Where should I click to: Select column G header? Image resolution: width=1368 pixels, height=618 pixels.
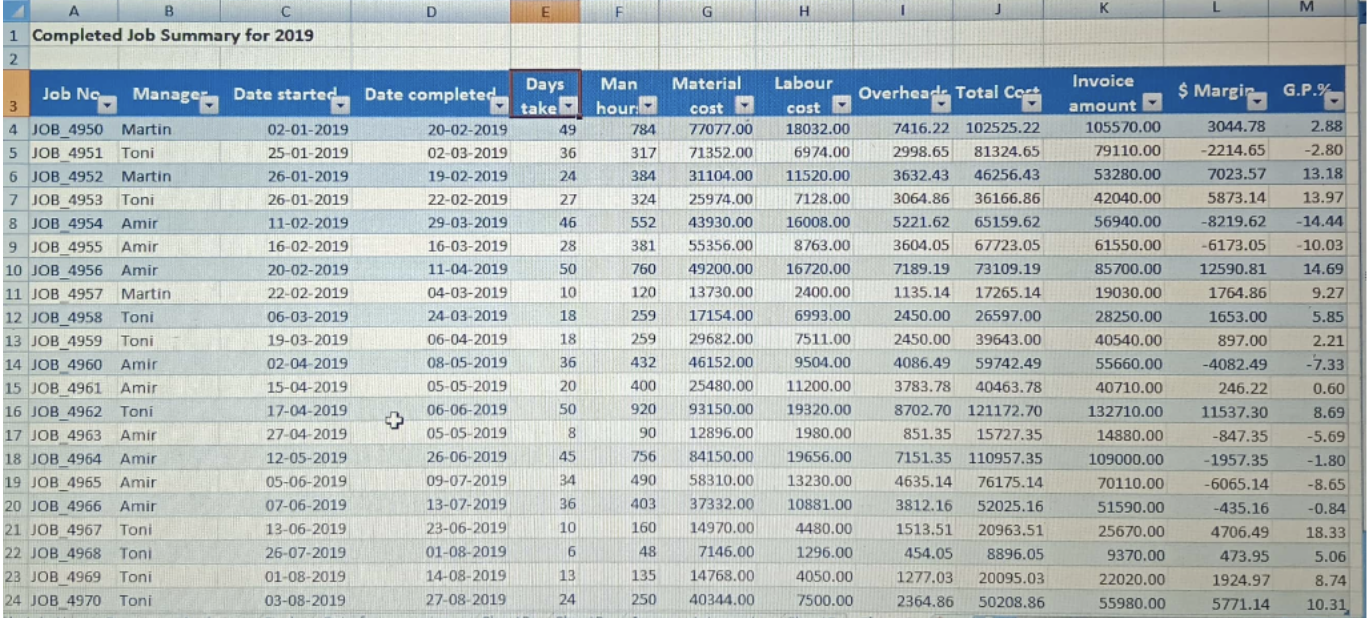point(707,12)
